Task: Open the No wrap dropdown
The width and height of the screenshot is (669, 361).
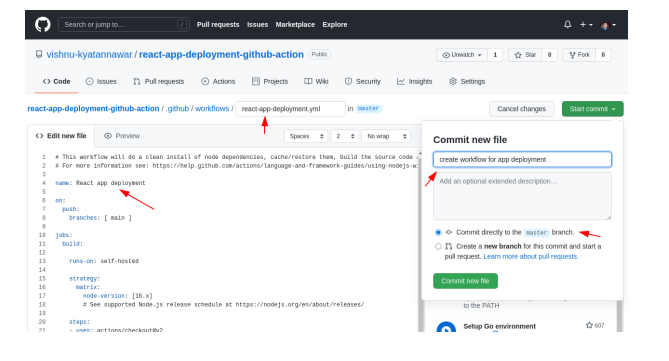Action: [x=386, y=136]
